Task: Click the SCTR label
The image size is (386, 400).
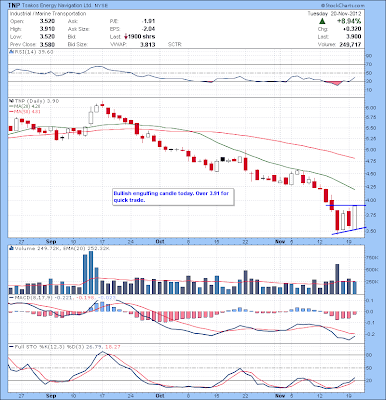Action: tap(174, 44)
